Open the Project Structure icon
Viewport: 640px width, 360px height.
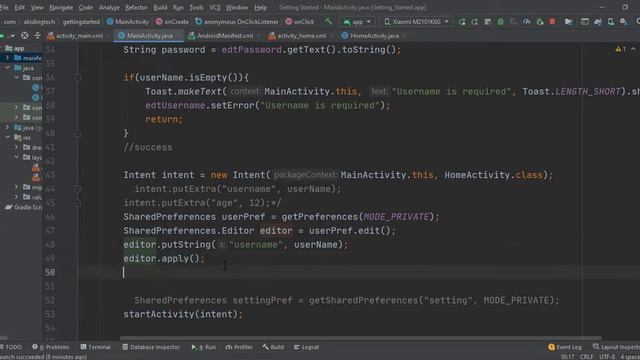(568, 22)
